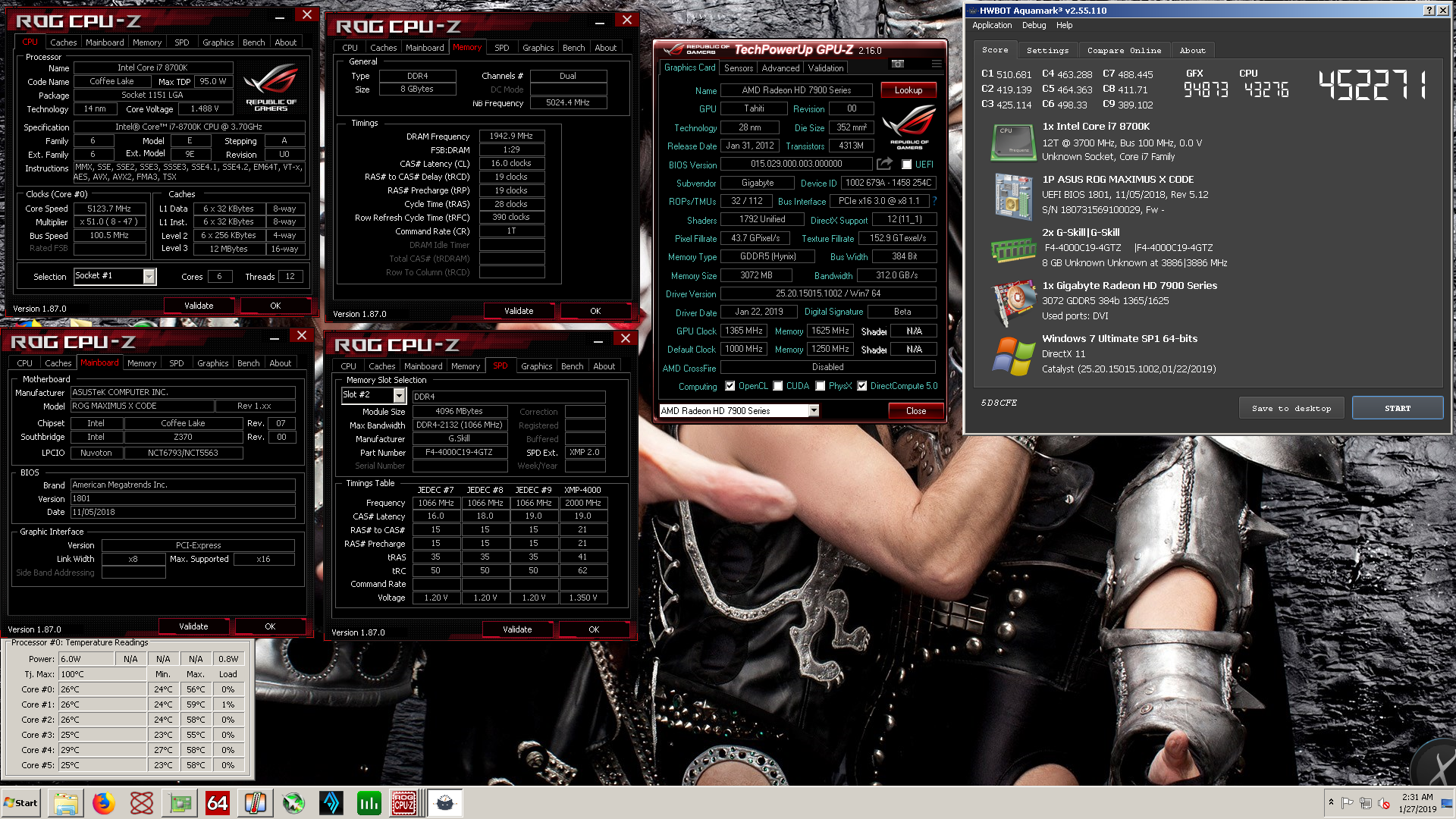Open the Application menu in Aquamark
The height and width of the screenshot is (819, 1456).
coord(992,25)
